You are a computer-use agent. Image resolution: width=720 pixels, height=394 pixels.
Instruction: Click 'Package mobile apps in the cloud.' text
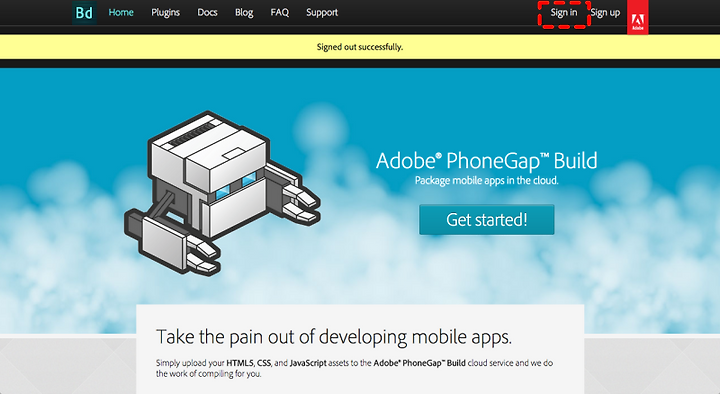487,180
